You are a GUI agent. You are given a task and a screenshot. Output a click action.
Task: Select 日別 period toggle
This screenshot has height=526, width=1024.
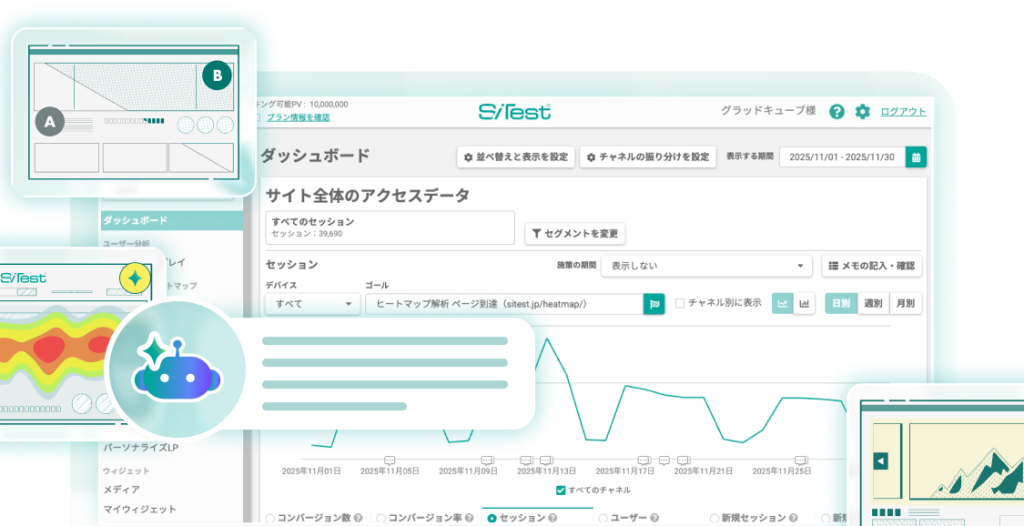841,304
